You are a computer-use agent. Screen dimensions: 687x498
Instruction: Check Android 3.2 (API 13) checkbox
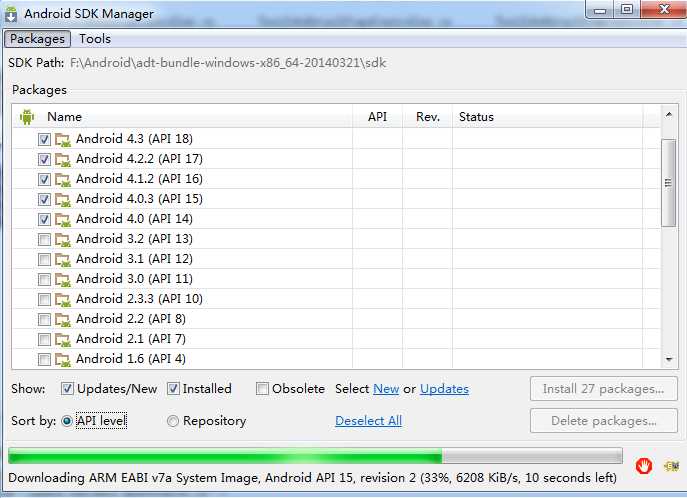[x=44, y=240]
